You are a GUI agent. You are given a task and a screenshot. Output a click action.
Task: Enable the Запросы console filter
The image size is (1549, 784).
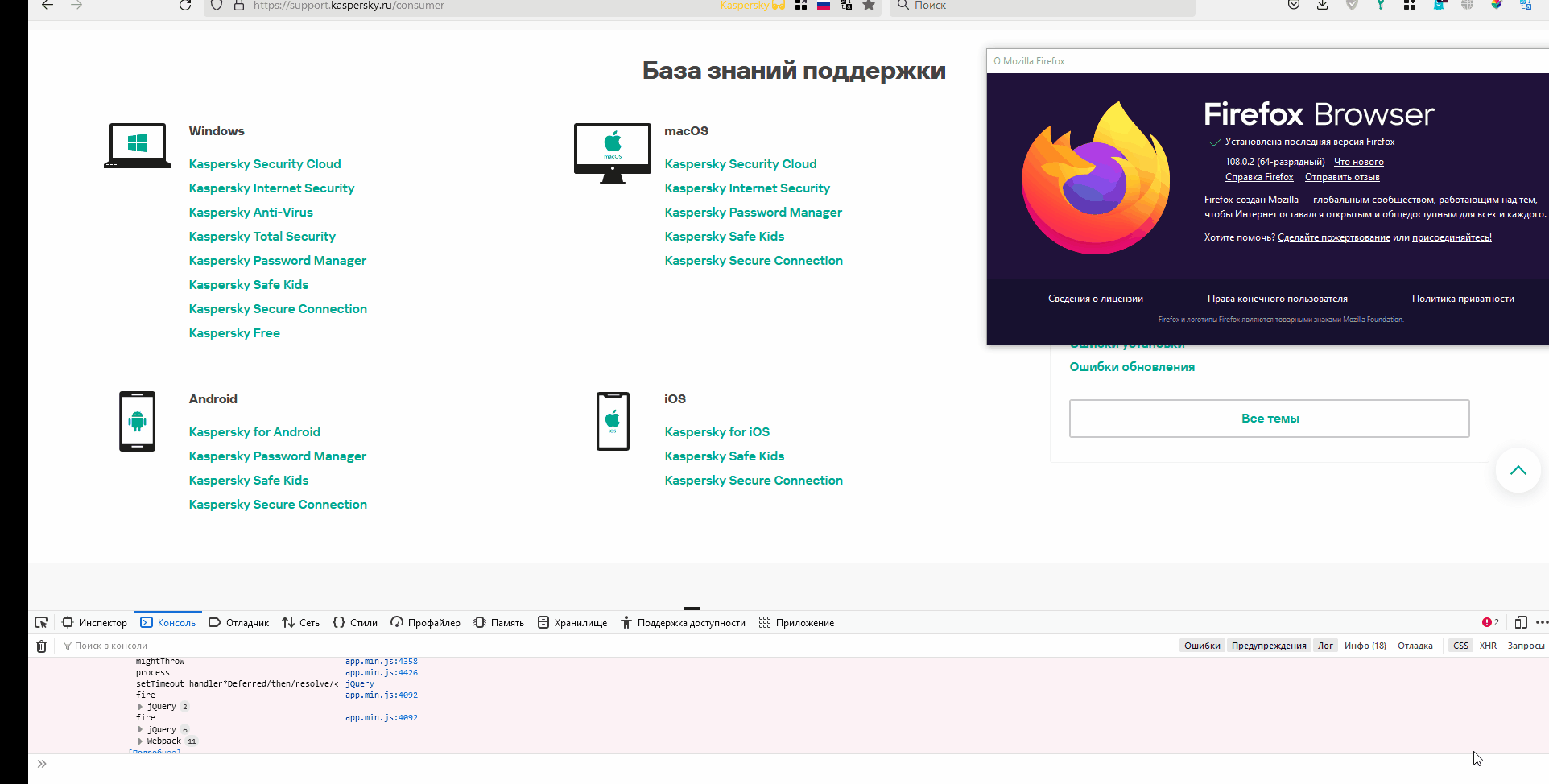(x=1526, y=646)
